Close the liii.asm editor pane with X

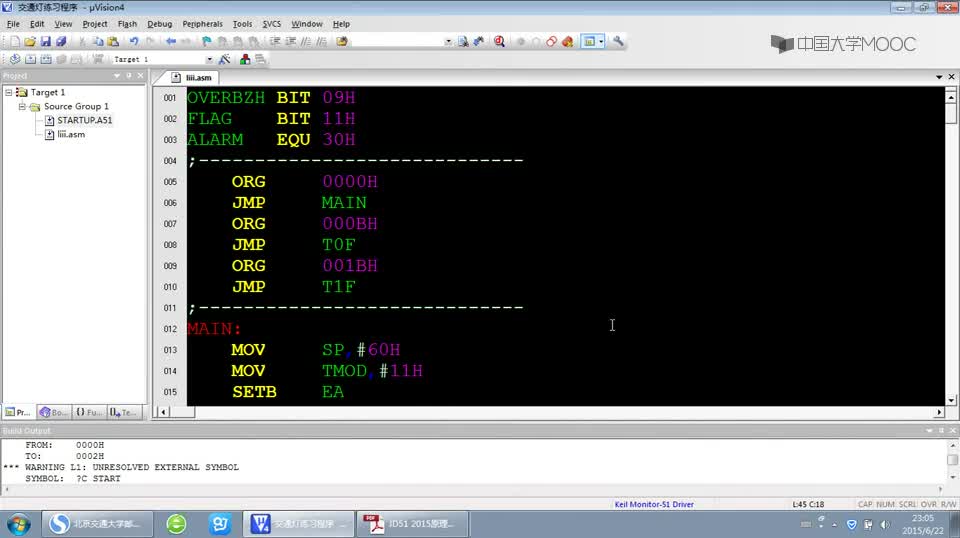pyautogui.click(x=951, y=77)
